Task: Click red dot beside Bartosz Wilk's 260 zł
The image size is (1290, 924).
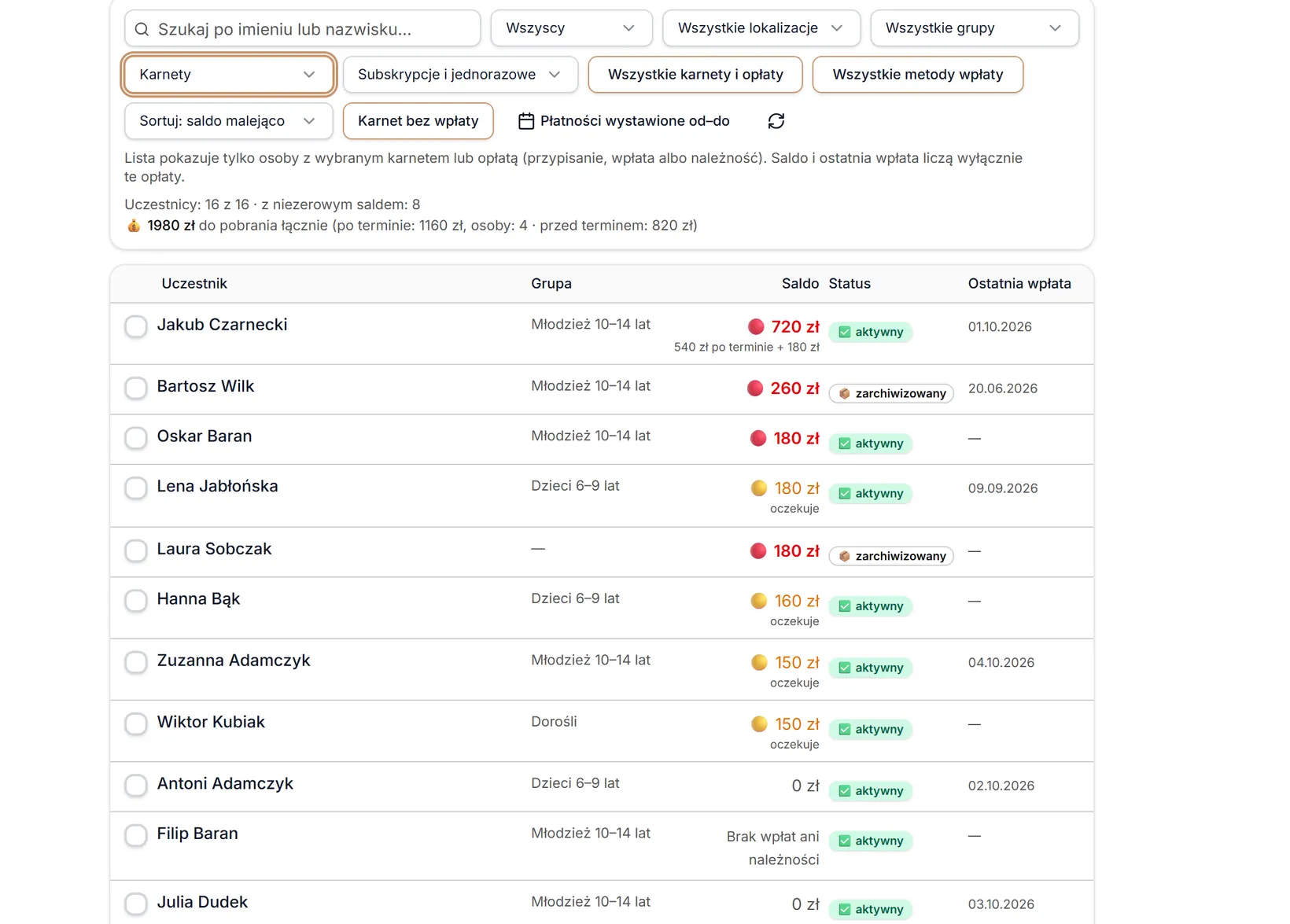Action: tap(755, 388)
